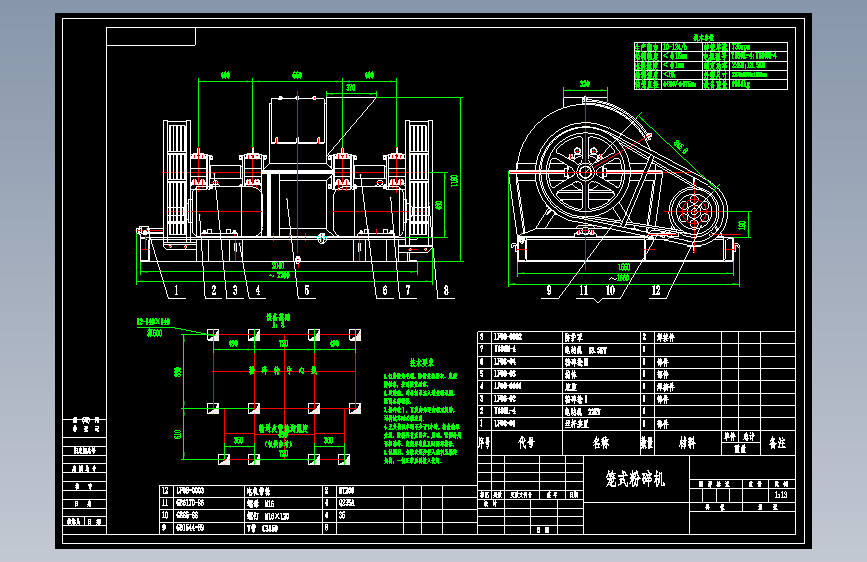Click the row number 12 cell in the lower parts list
Viewport: 867px width, 562px height.
coord(165,491)
